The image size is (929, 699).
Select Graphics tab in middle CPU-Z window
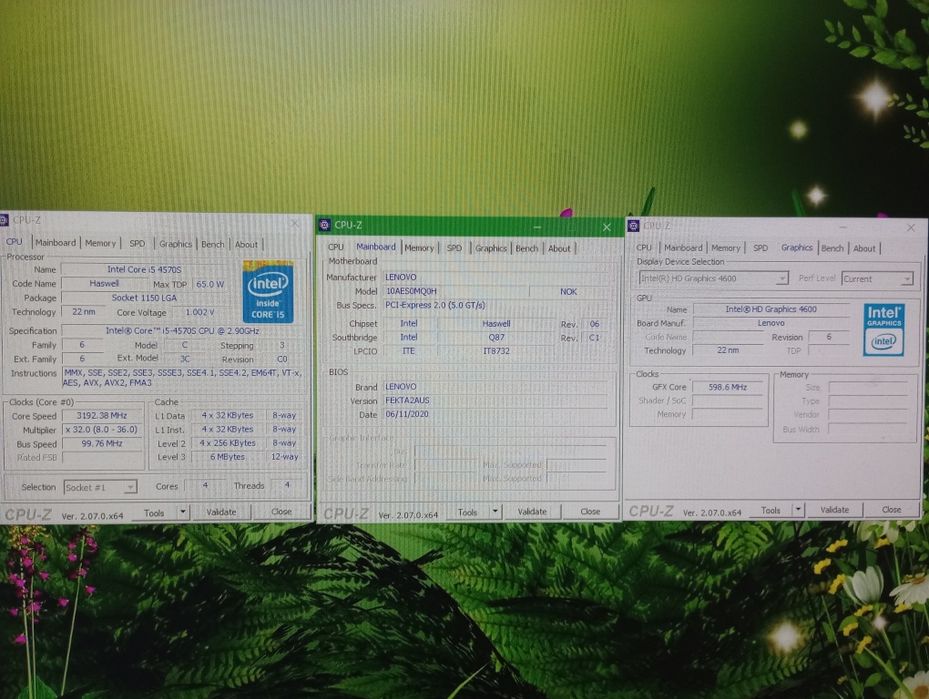click(x=491, y=248)
